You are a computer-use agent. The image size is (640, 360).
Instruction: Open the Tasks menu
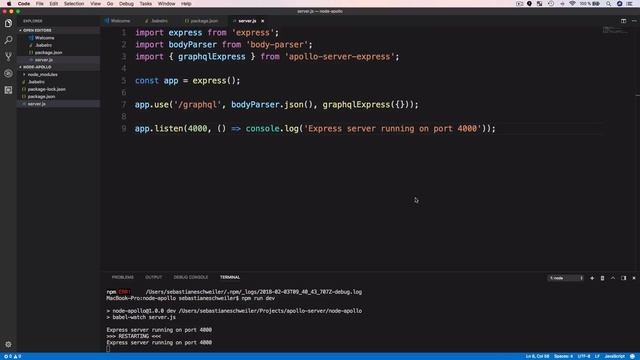pyautogui.click(x=146, y=4)
